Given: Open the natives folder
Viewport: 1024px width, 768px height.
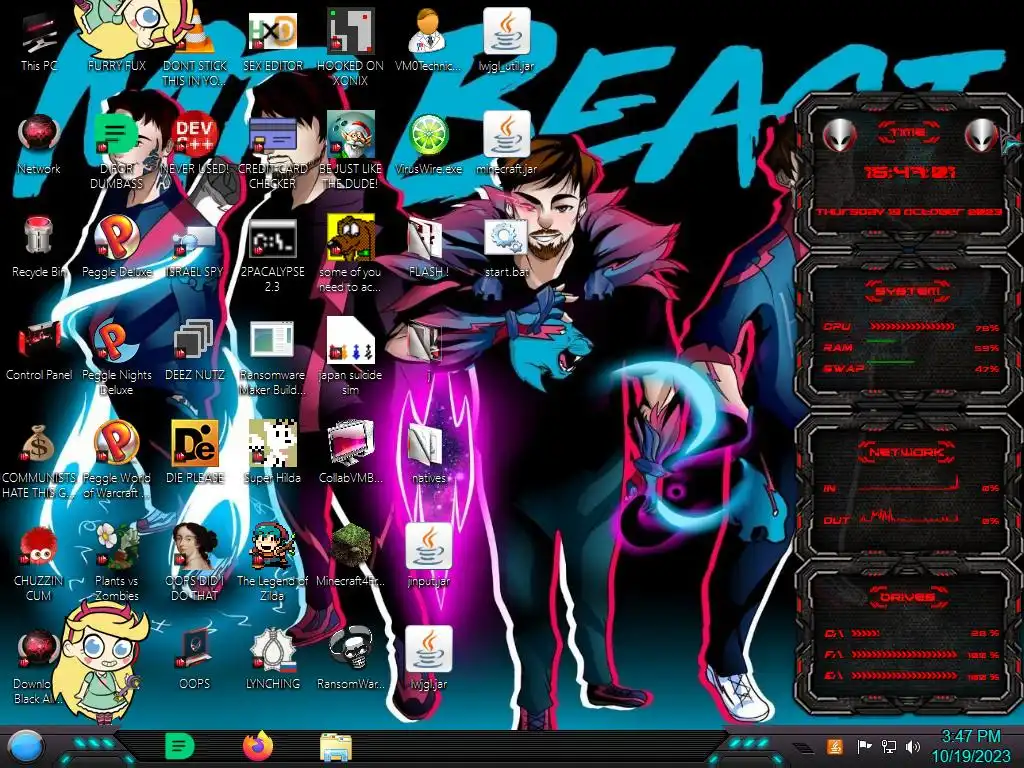Looking at the screenshot, I should point(428,444).
